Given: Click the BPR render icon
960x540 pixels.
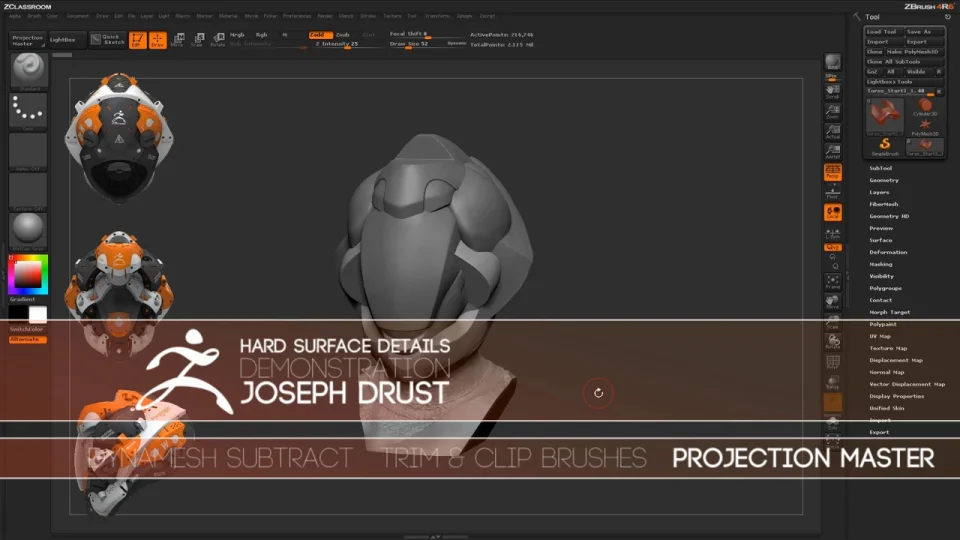Looking at the screenshot, I should click(833, 63).
